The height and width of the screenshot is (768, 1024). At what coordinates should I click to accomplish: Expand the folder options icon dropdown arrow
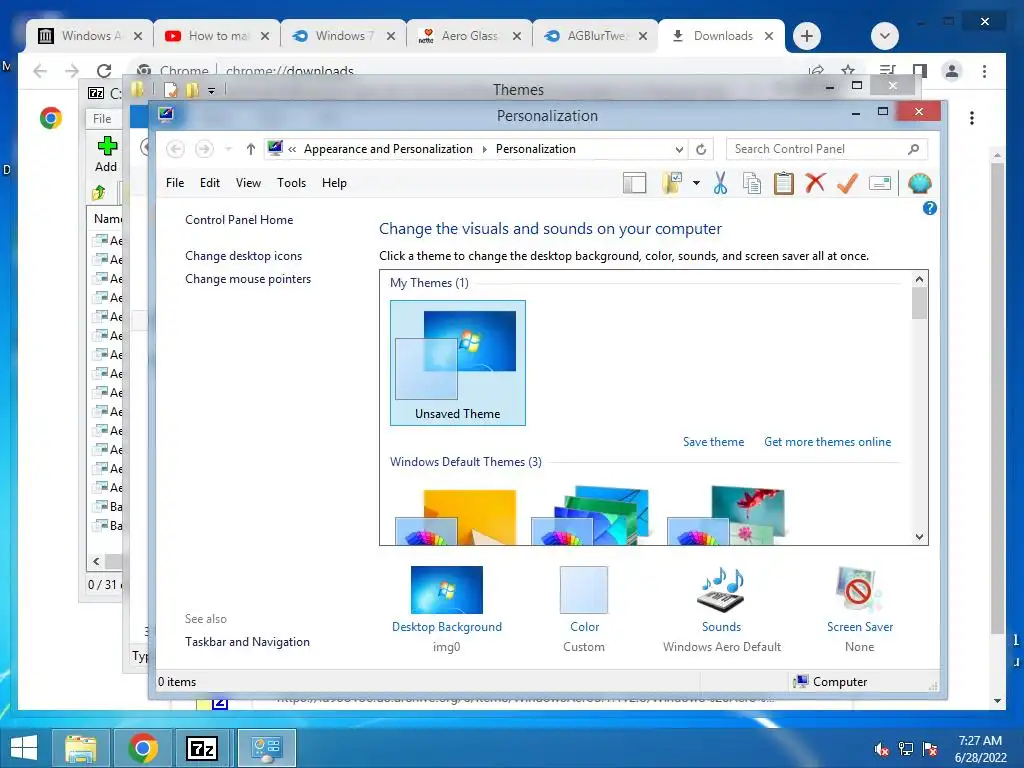(696, 184)
